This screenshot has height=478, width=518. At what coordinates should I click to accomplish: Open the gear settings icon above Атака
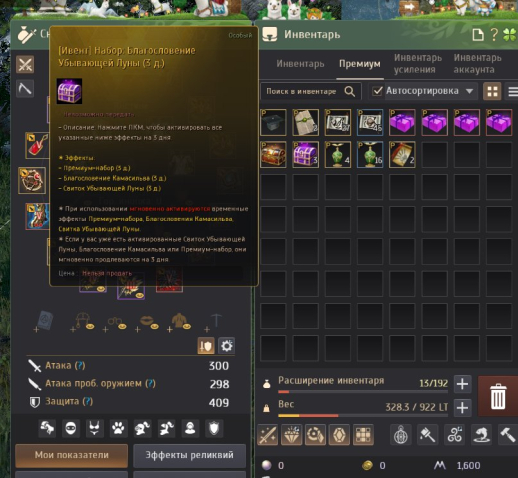coord(227,346)
